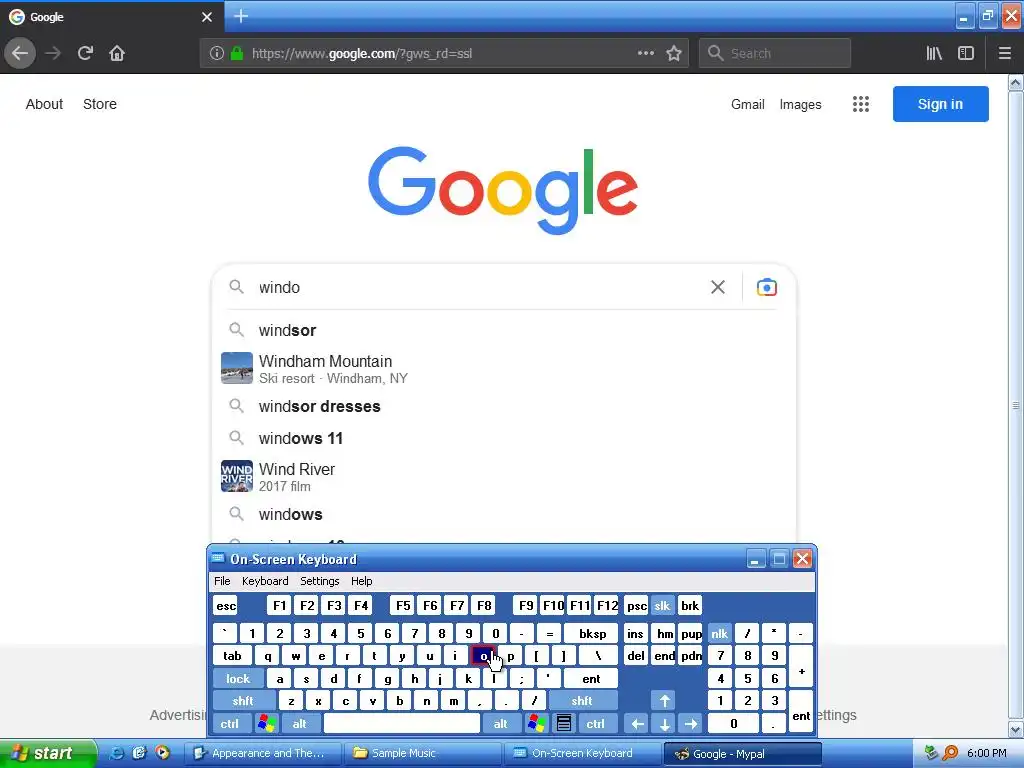This screenshot has width=1024, height=768.
Task: Click the tab key on keyboard
Action: (x=232, y=656)
